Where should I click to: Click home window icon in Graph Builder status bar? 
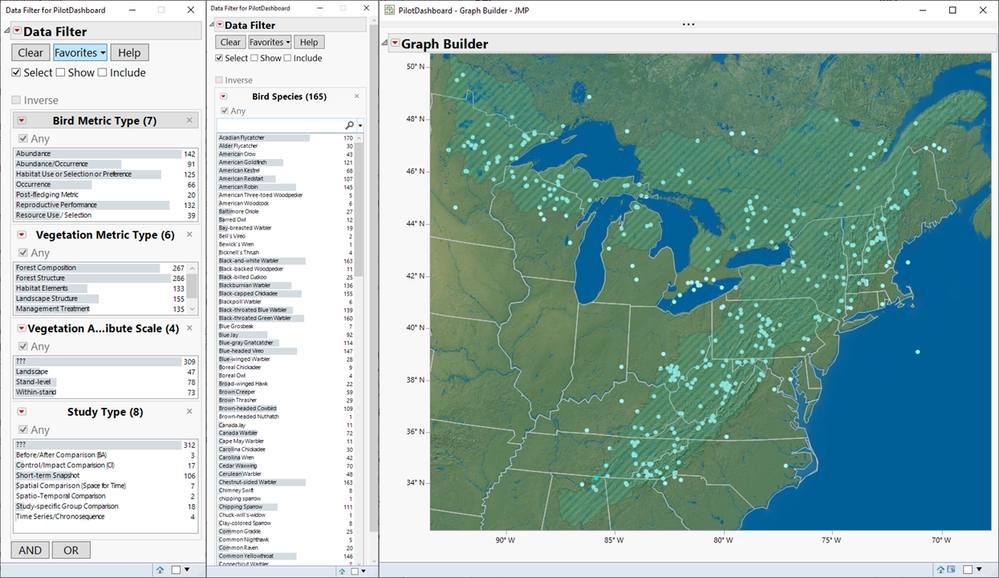click(940, 569)
